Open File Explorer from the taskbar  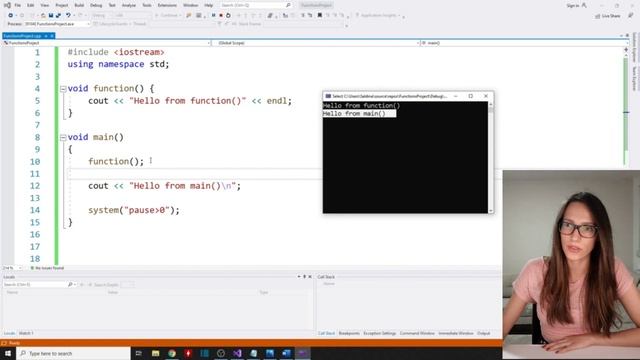(x=156, y=353)
